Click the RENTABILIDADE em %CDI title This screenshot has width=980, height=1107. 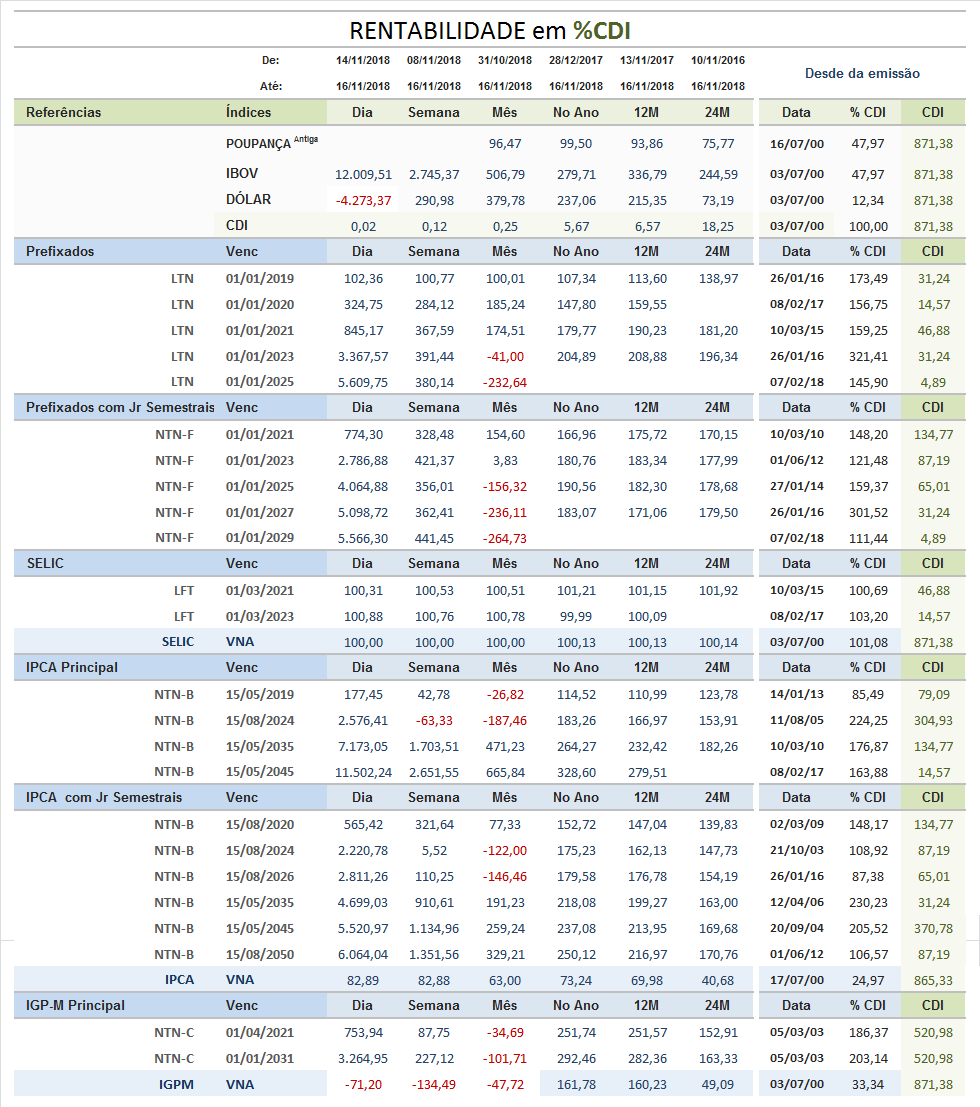[489, 31]
